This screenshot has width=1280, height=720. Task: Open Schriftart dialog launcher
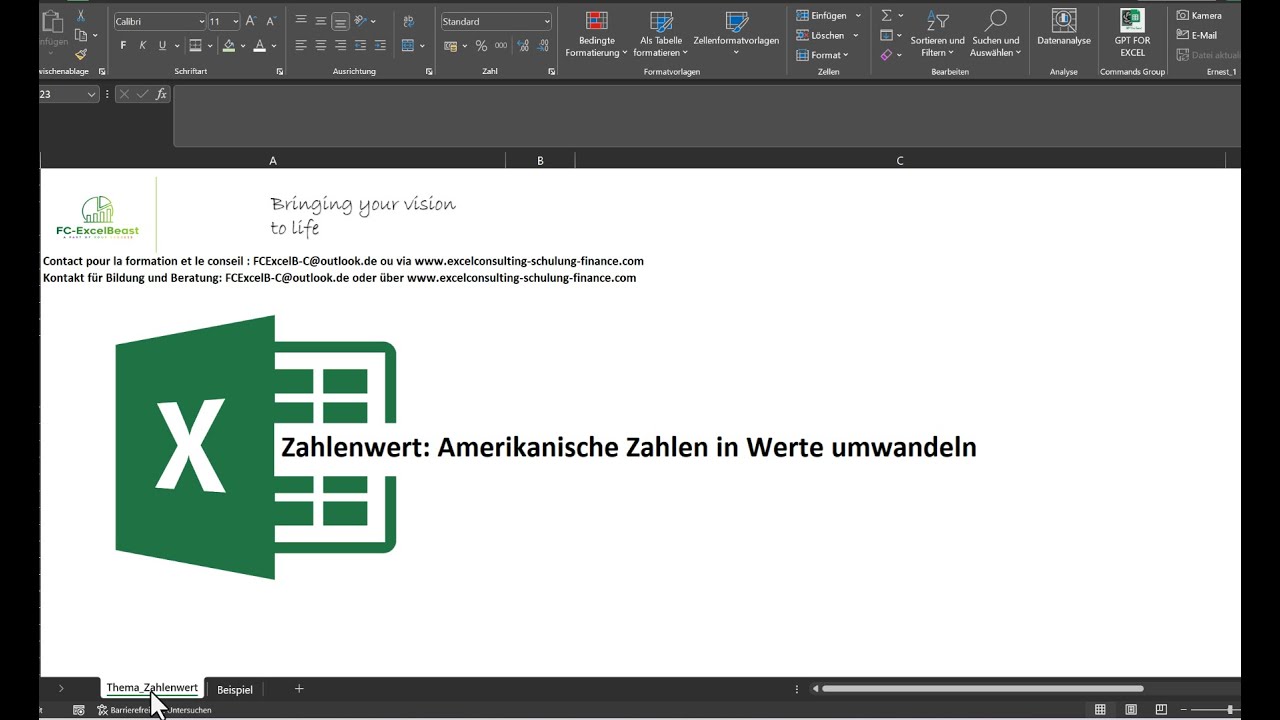[280, 72]
